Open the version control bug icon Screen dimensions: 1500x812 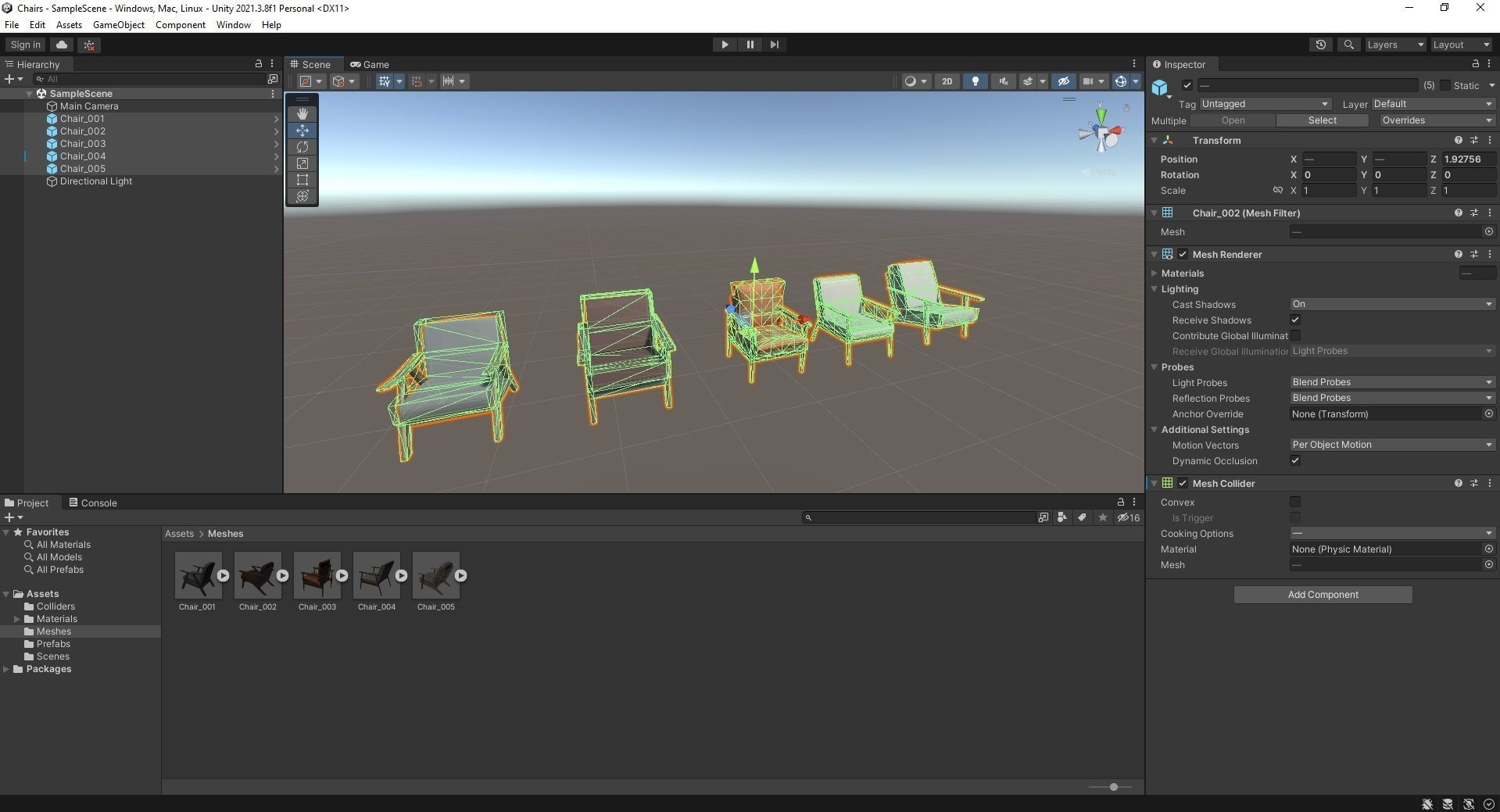pos(89,45)
